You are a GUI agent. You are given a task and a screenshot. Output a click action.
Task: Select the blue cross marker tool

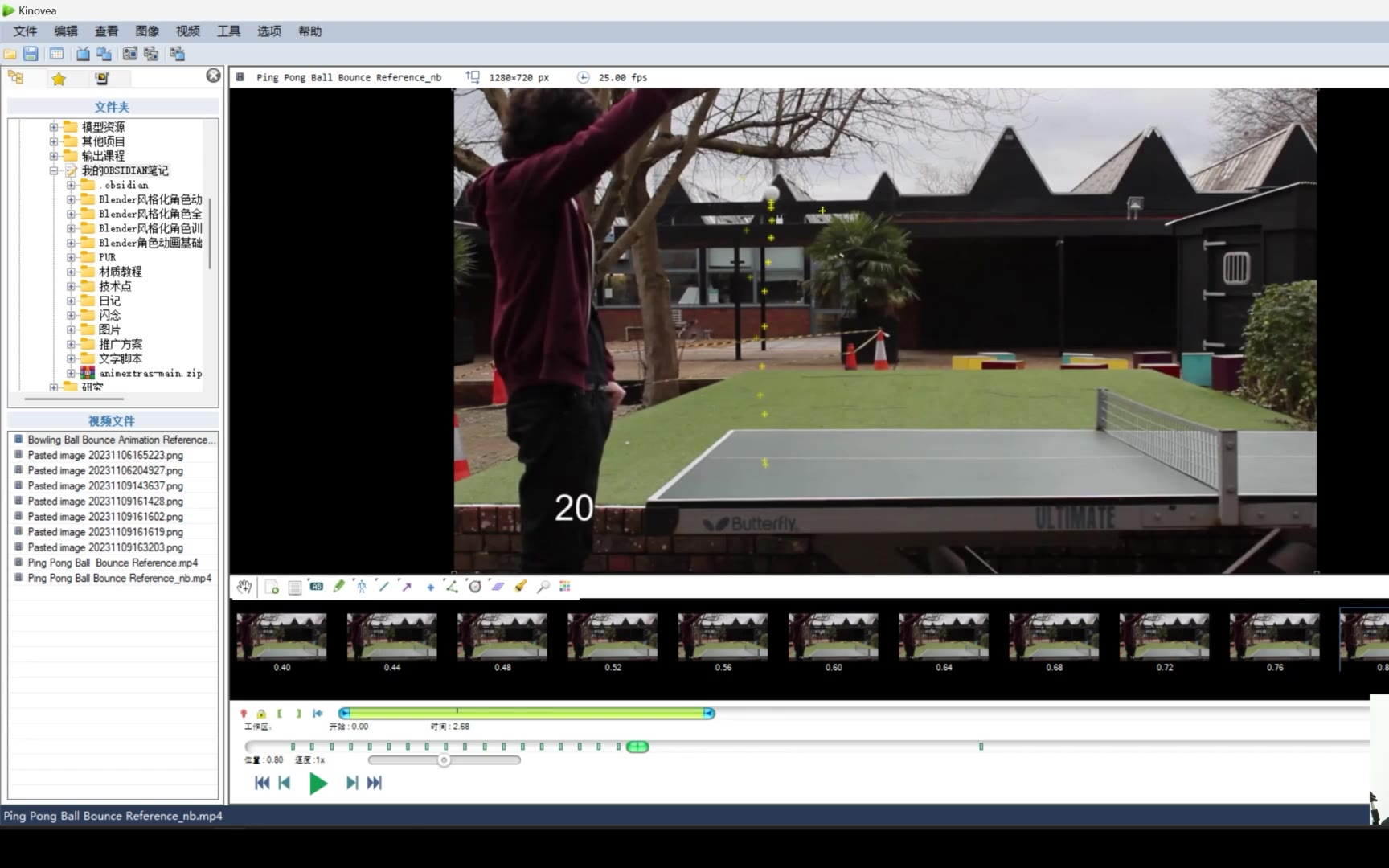click(x=430, y=587)
